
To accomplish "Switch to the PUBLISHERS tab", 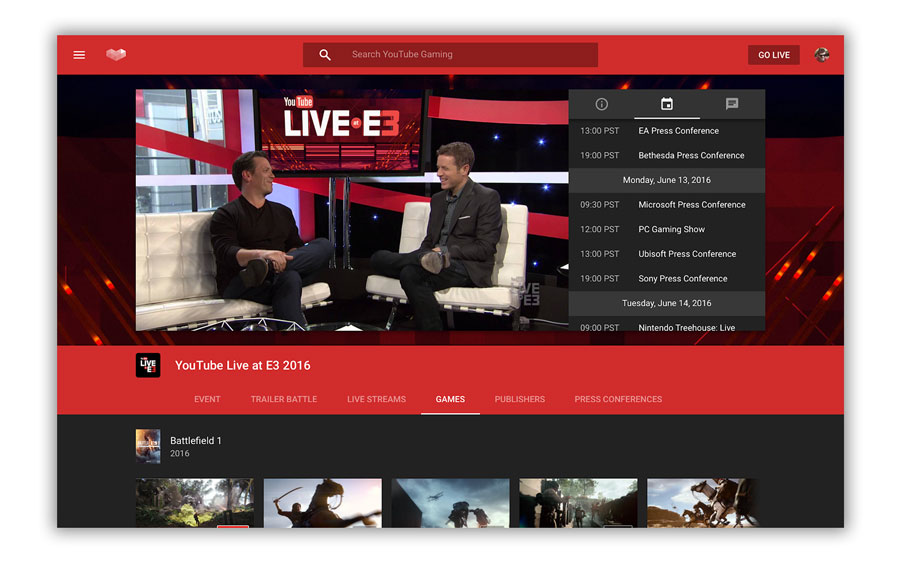I will coord(520,399).
